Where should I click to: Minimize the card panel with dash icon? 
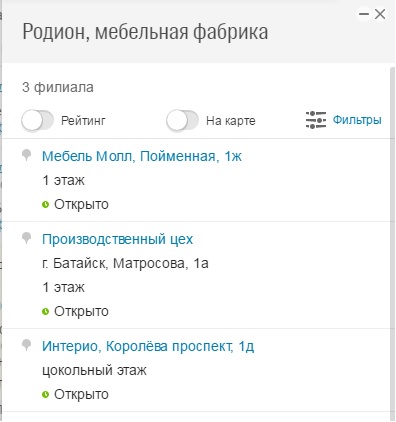(x=364, y=14)
